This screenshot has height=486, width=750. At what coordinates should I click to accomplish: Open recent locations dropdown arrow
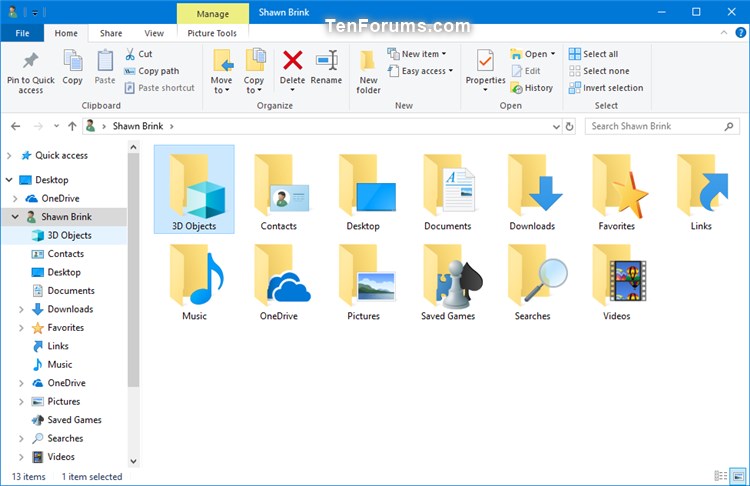[x=56, y=126]
